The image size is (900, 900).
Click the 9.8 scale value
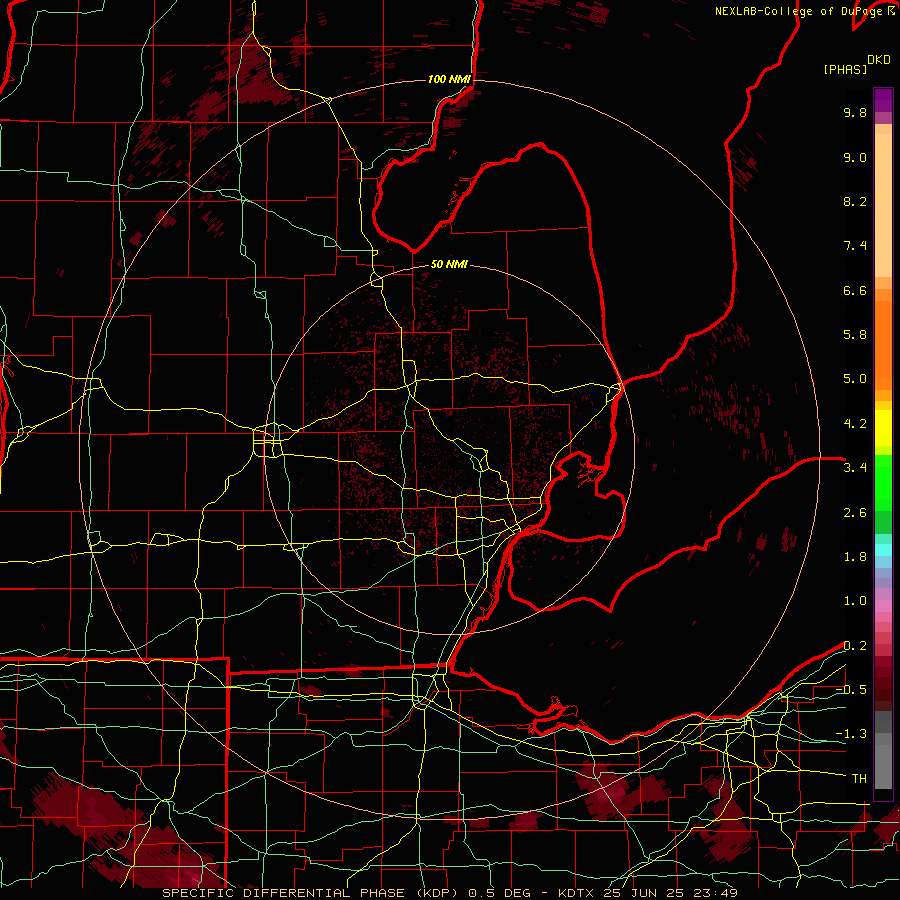[x=855, y=112]
